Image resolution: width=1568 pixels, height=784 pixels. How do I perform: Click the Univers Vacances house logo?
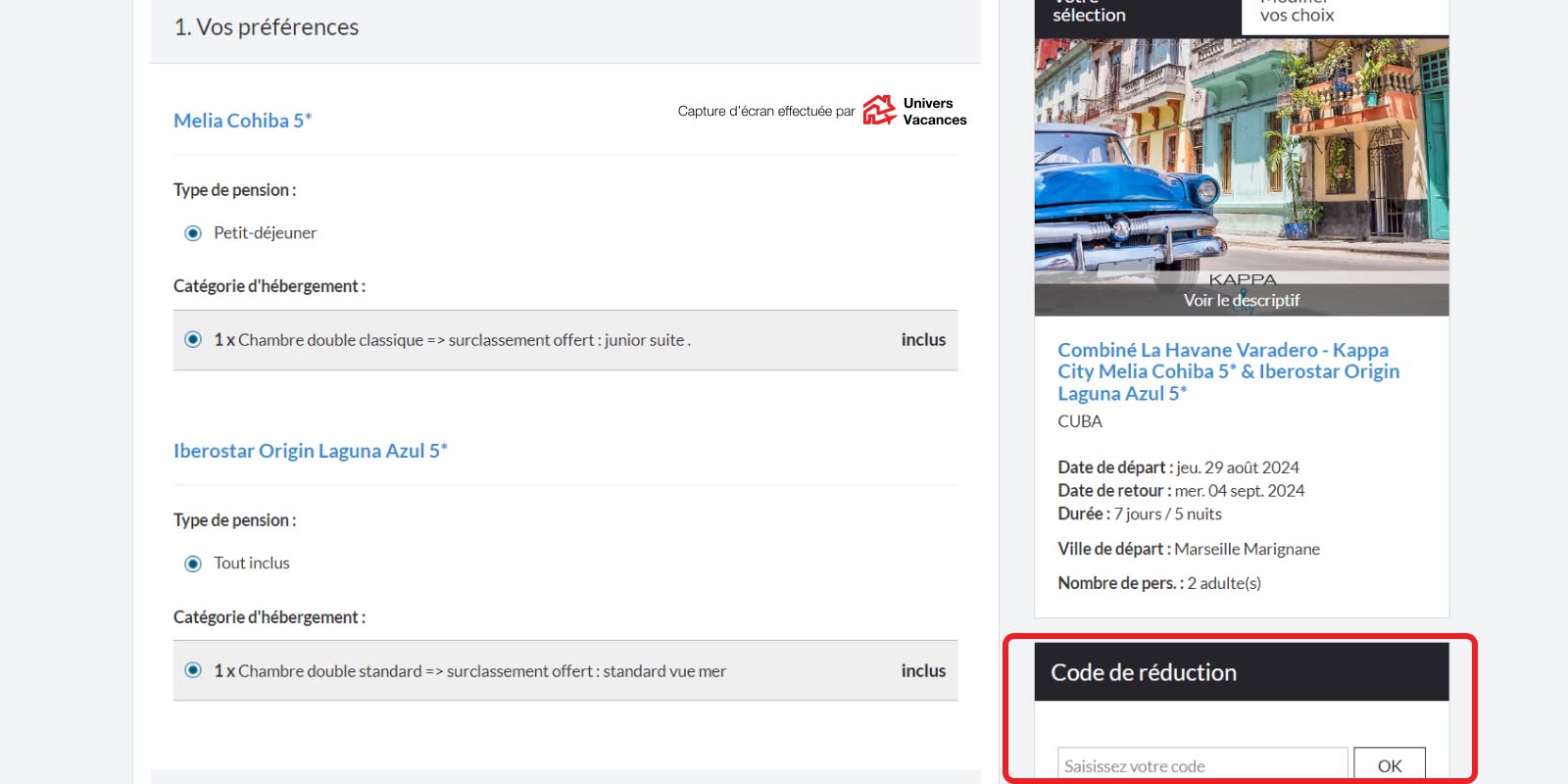879,111
